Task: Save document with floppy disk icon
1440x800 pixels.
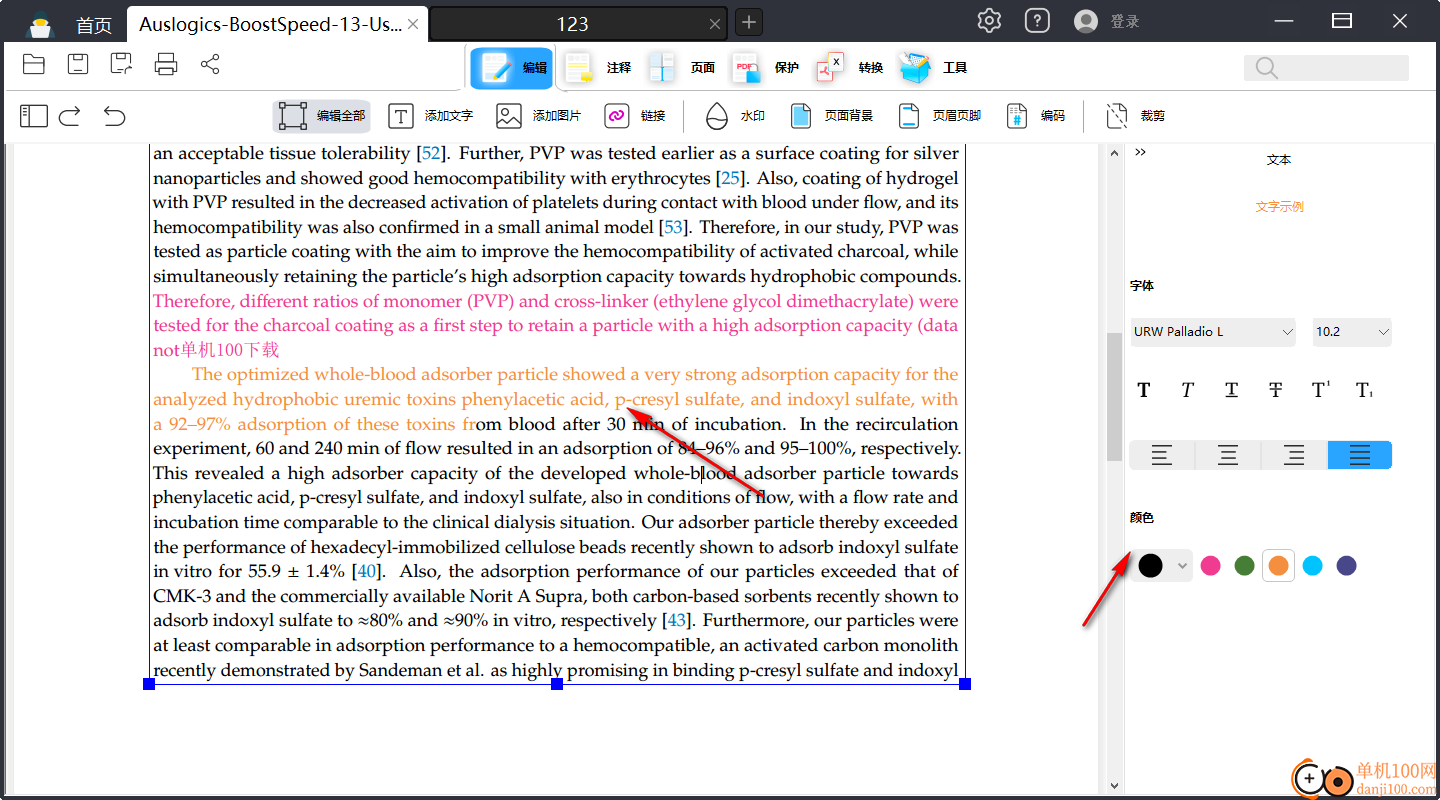Action: (78, 65)
